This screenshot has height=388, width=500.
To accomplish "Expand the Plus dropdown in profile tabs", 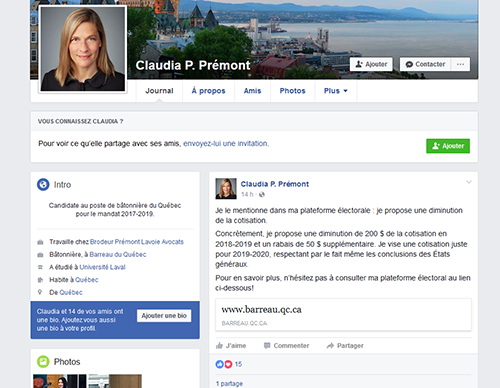I will click(x=336, y=91).
